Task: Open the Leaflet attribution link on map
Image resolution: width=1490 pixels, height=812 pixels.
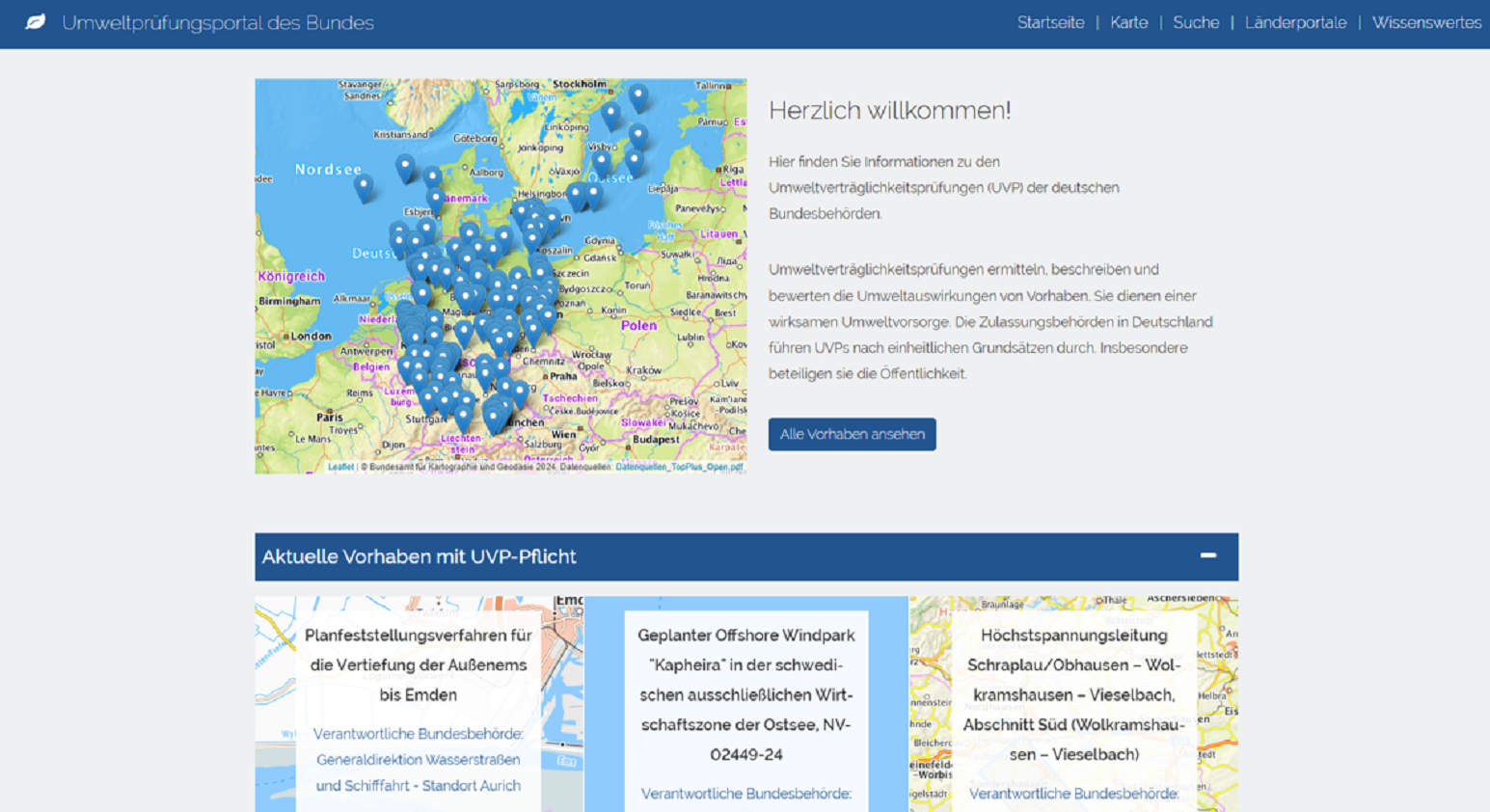Action: click(x=340, y=467)
